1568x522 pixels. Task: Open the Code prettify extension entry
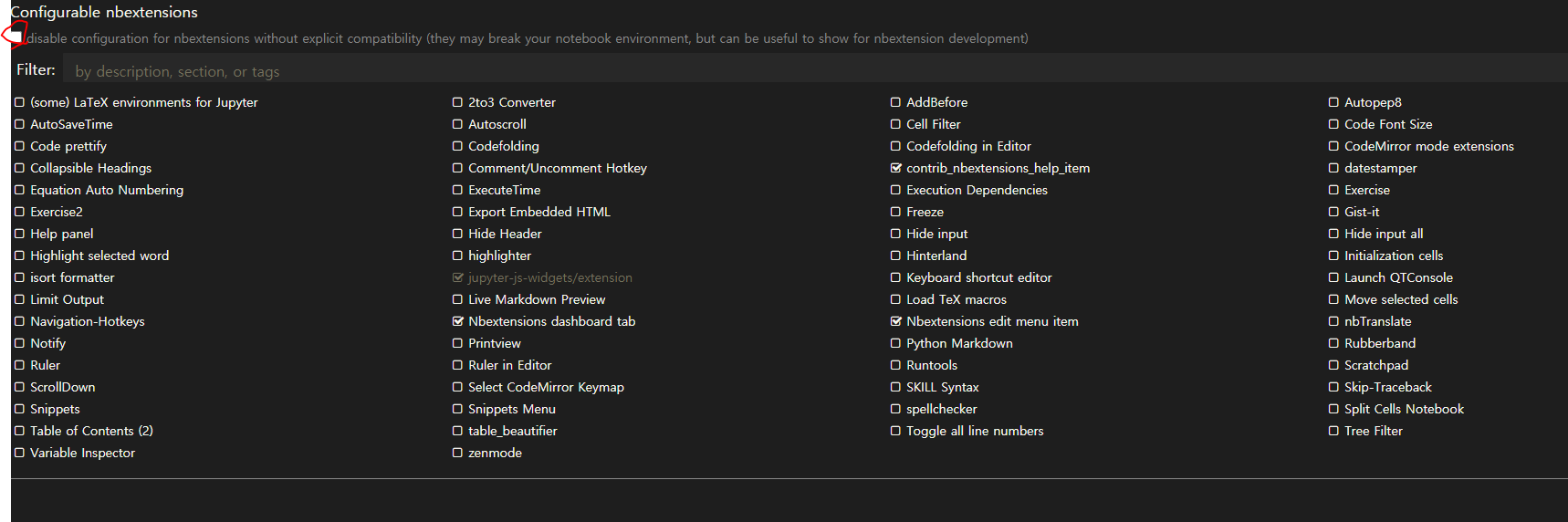68,146
